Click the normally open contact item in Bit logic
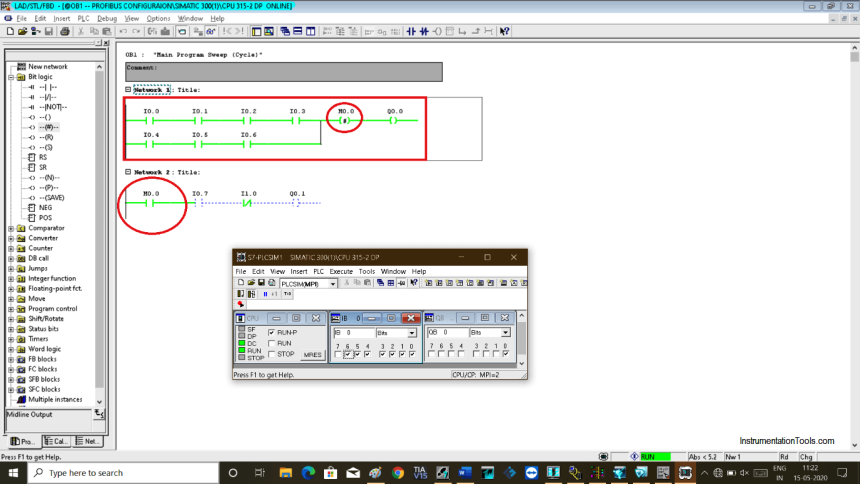860x484 pixels. (x=43, y=87)
